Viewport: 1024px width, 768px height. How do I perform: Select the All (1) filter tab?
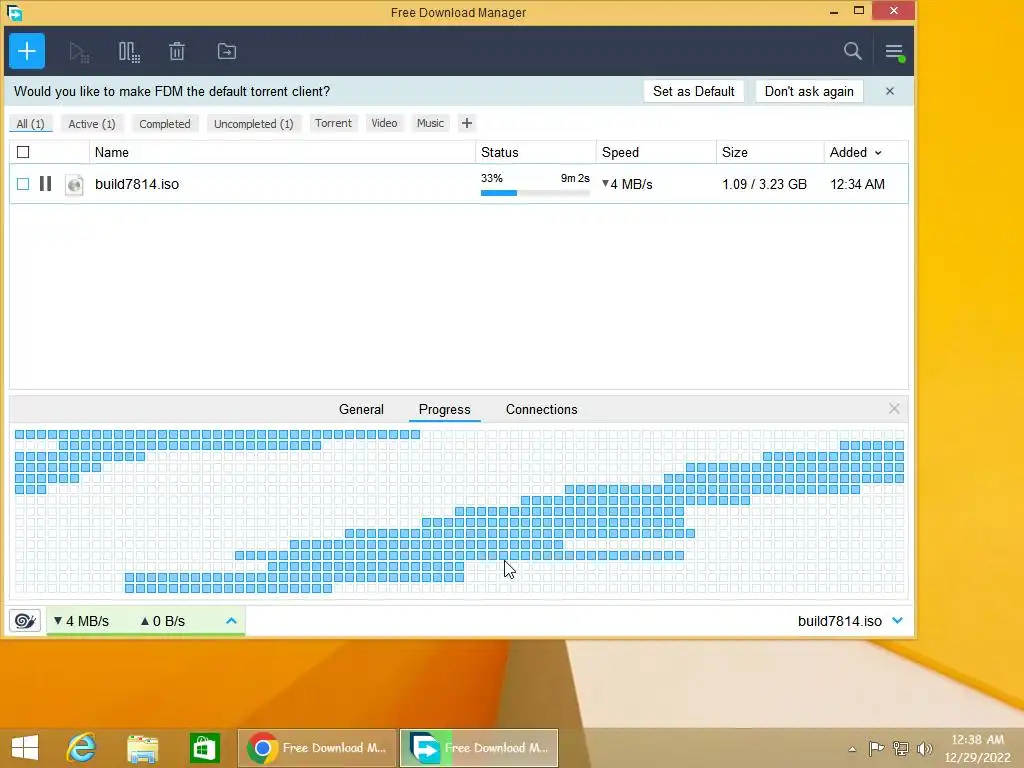point(30,123)
